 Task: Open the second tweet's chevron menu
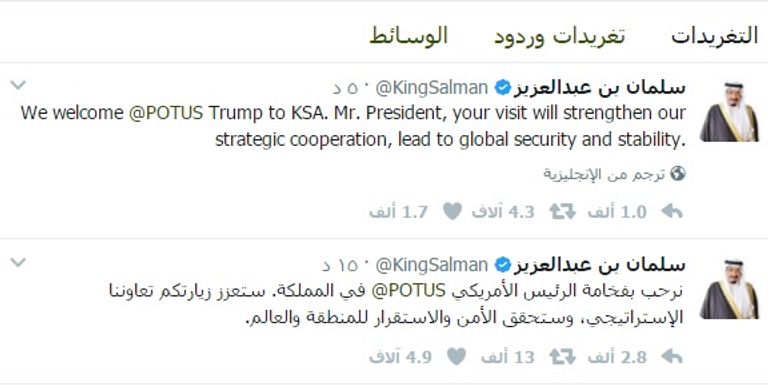pos(18,263)
